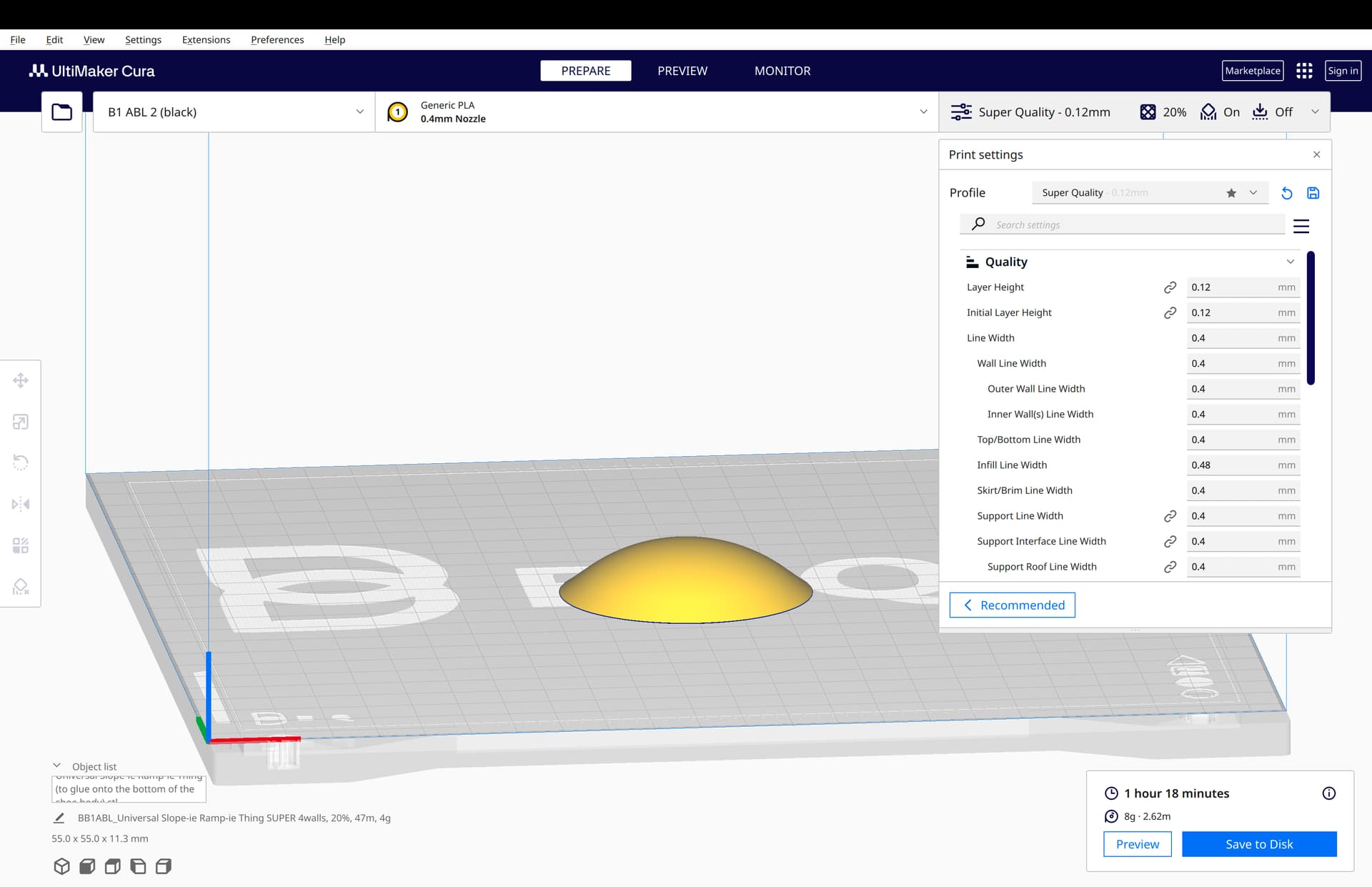
Task: Click the Recommended button
Action: tap(1012, 605)
